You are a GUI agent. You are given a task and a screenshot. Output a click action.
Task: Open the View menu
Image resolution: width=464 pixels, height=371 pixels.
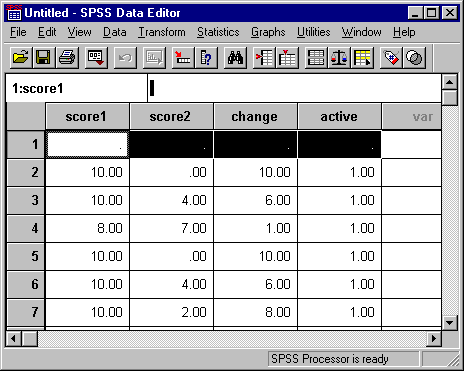point(79,32)
